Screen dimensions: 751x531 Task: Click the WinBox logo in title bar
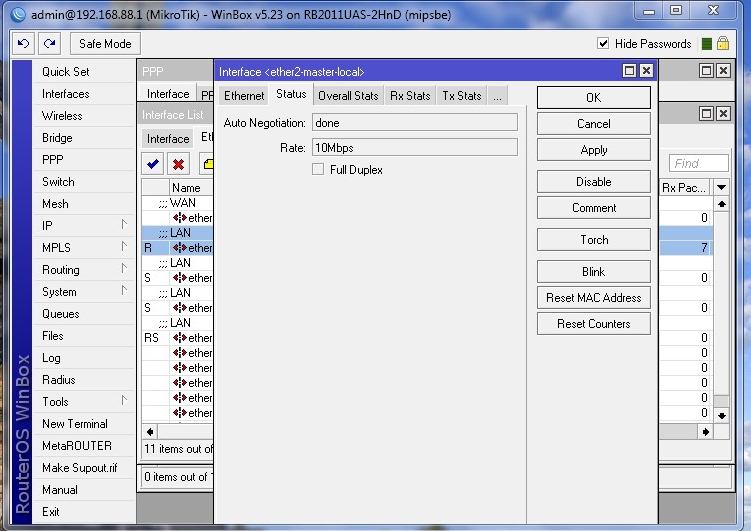pos(18,14)
